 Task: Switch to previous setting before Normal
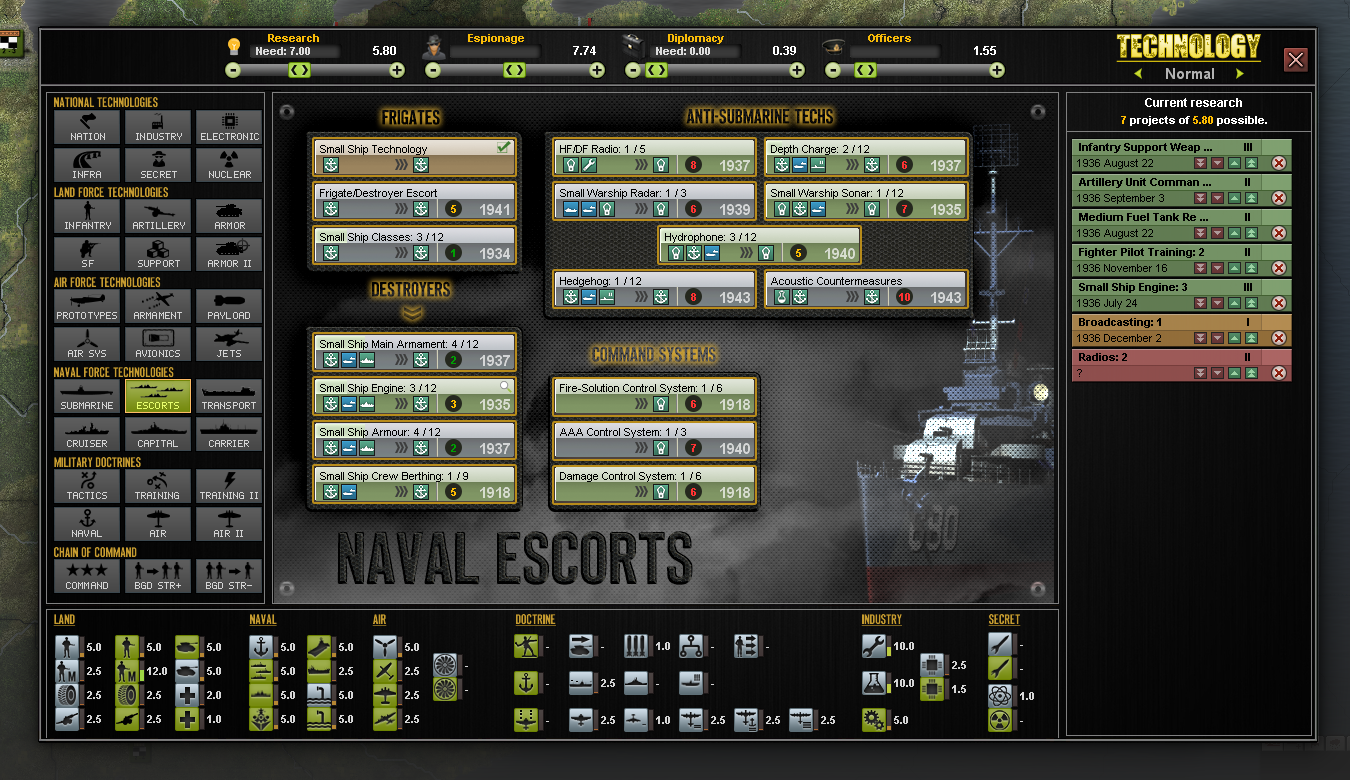coord(1138,74)
